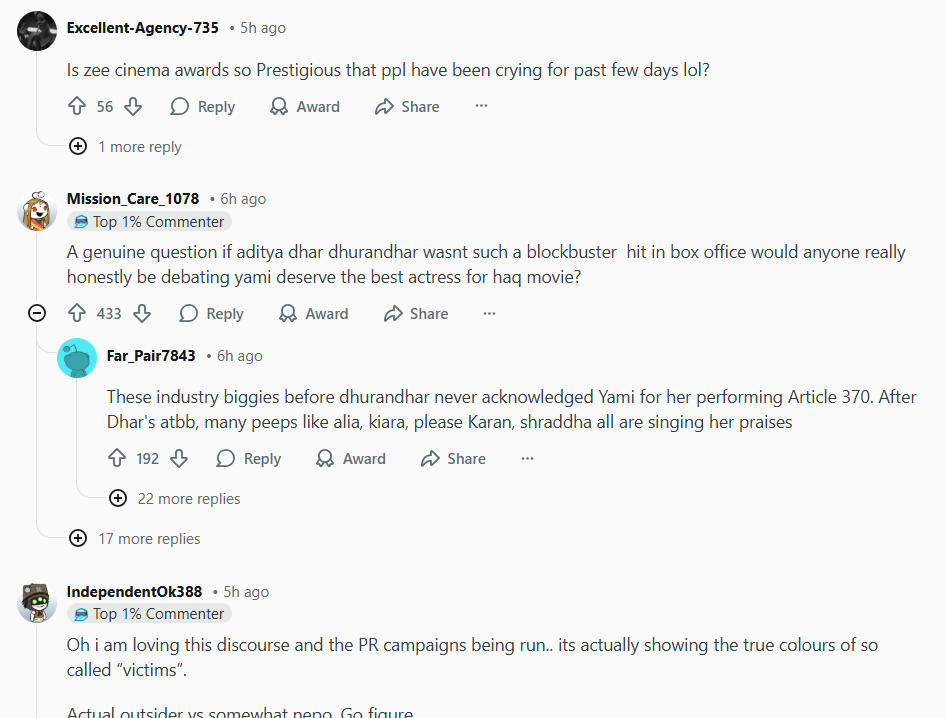The image size is (946, 718).
Task: Click IndependentOk388's Top 1% Commenter badge
Action: pyautogui.click(x=149, y=614)
